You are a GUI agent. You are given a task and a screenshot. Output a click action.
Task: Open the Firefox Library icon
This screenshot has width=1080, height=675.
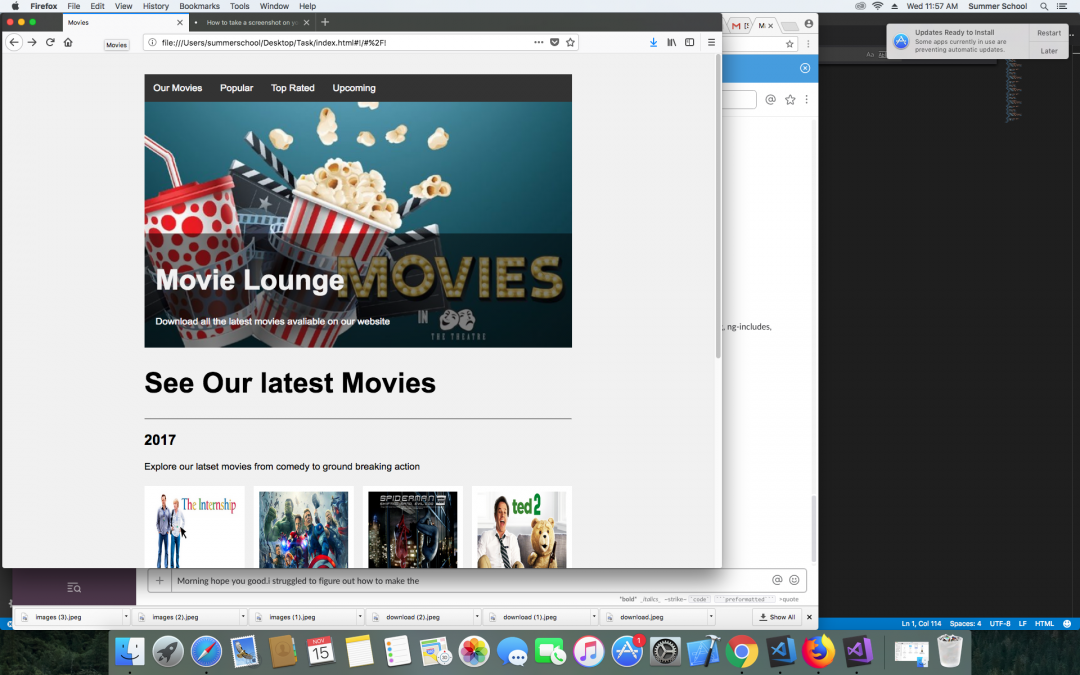[x=672, y=42]
